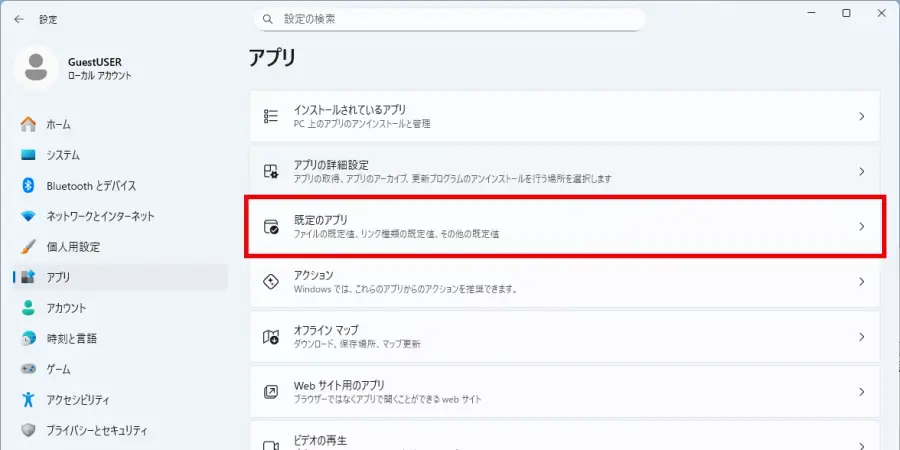Click the 設定の検索 search field
The width and height of the screenshot is (900, 450).
click(x=449, y=20)
